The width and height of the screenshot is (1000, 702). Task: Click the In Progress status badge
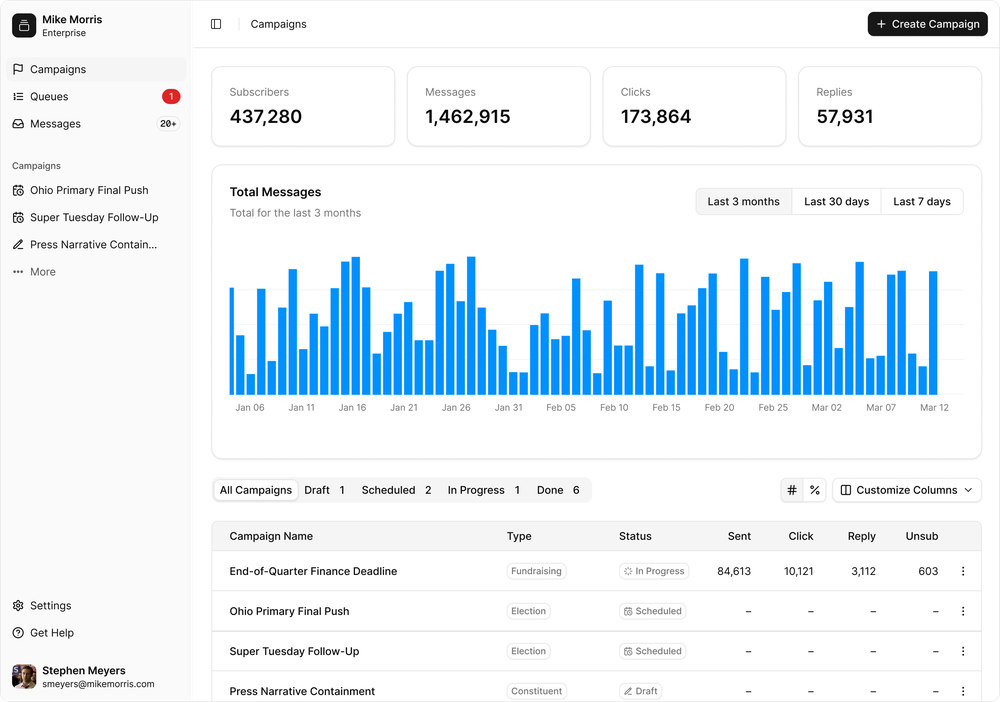[x=654, y=571]
